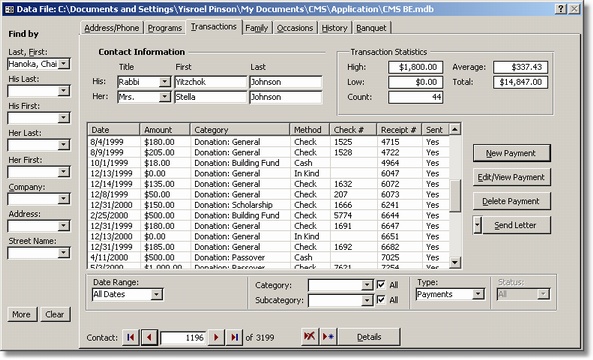Viewport: 593px width, 360px height.
Task: Open the Date Range dropdown
Action: click(x=157, y=295)
